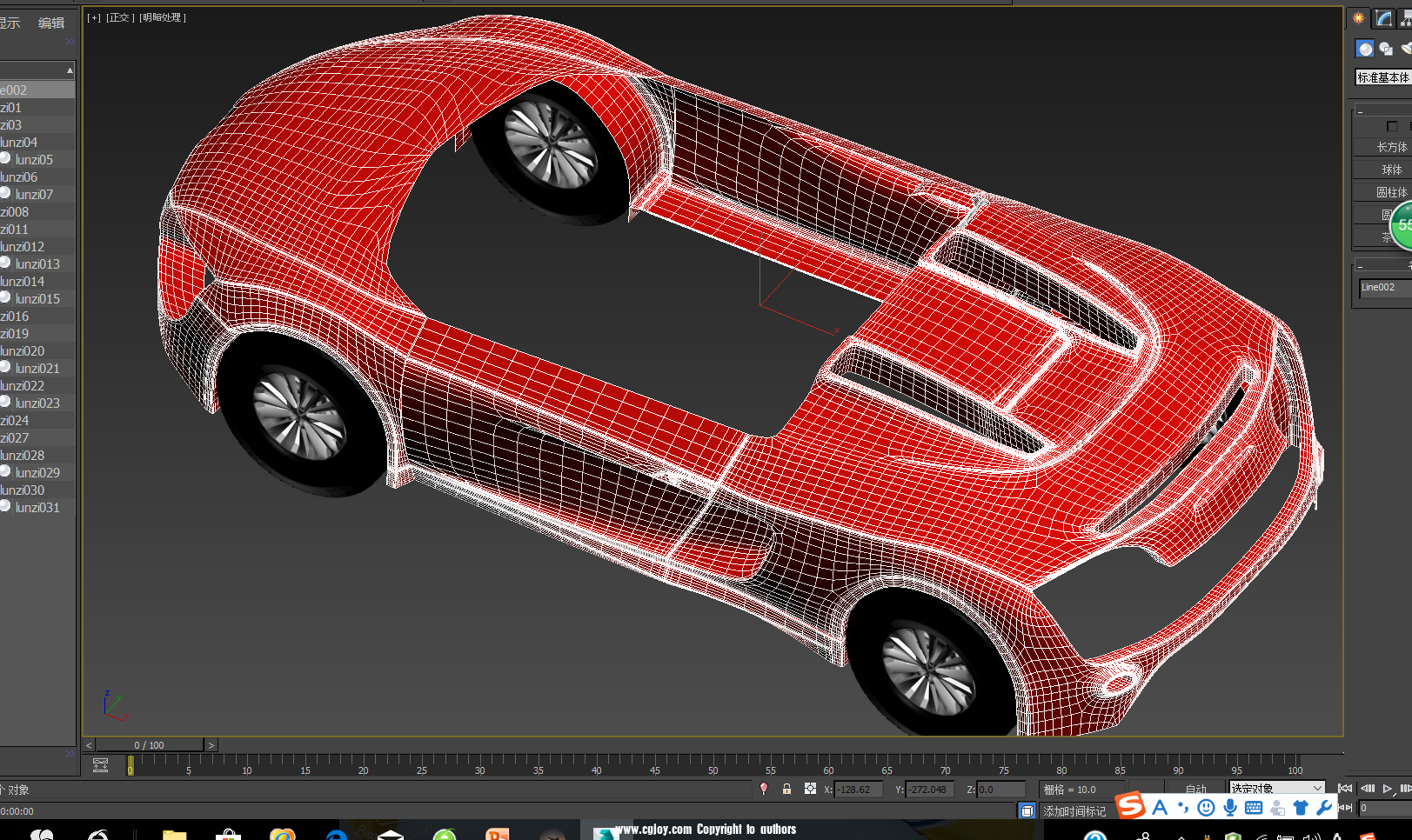1412x840 pixels.
Task: Open the Create tab in the command panel
Action: coord(1358,17)
